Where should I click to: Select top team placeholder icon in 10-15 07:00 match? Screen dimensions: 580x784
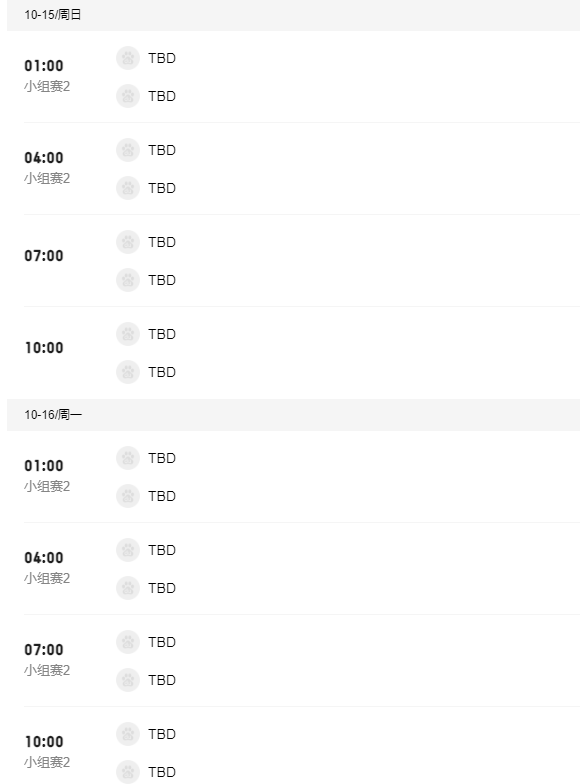click(x=128, y=242)
